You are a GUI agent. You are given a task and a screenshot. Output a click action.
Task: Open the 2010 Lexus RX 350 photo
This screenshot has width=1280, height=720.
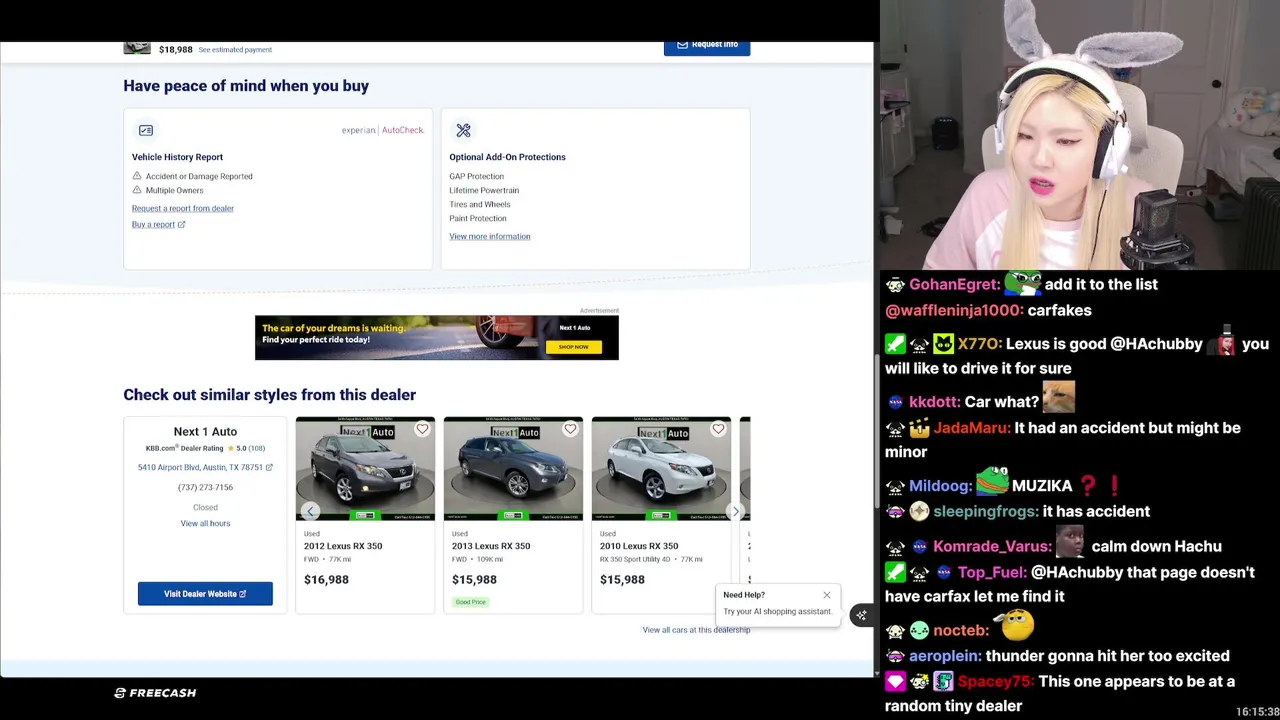[661, 468]
